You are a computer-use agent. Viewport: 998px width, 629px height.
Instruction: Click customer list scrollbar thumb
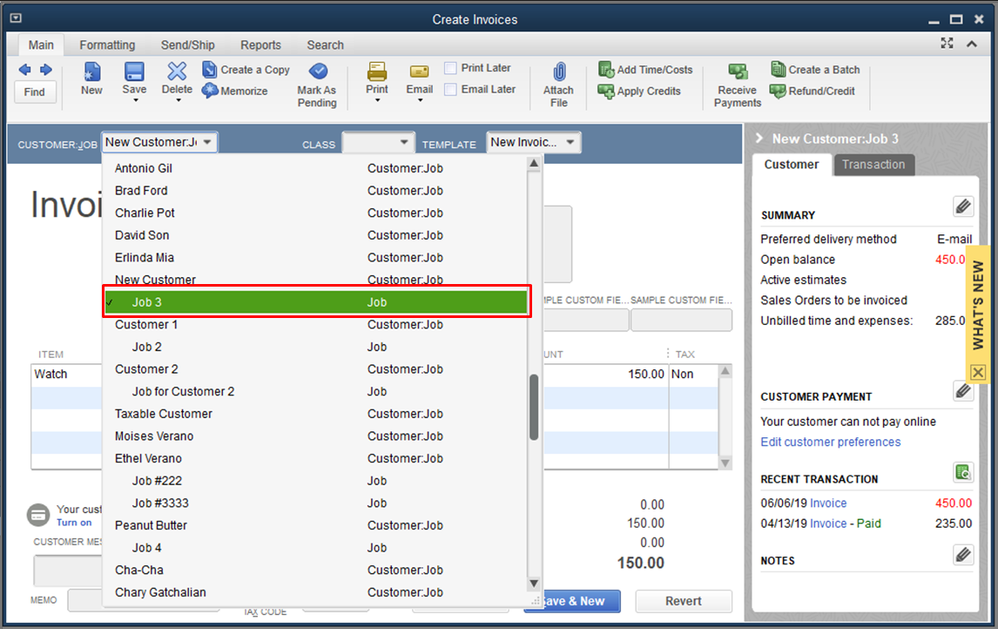pyautogui.click(x=533, y=407)
